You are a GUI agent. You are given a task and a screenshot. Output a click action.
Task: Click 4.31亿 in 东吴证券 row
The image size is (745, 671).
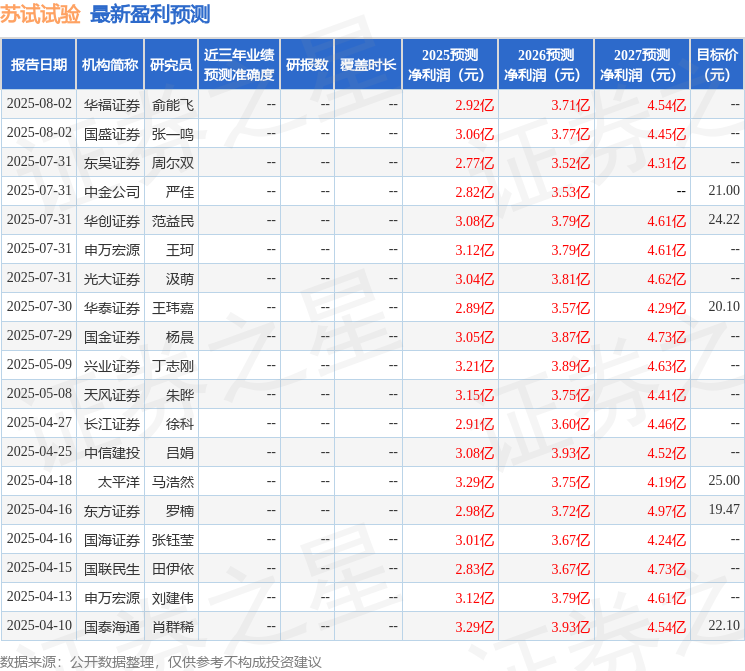pyautogui.click(x=666, y=163)
